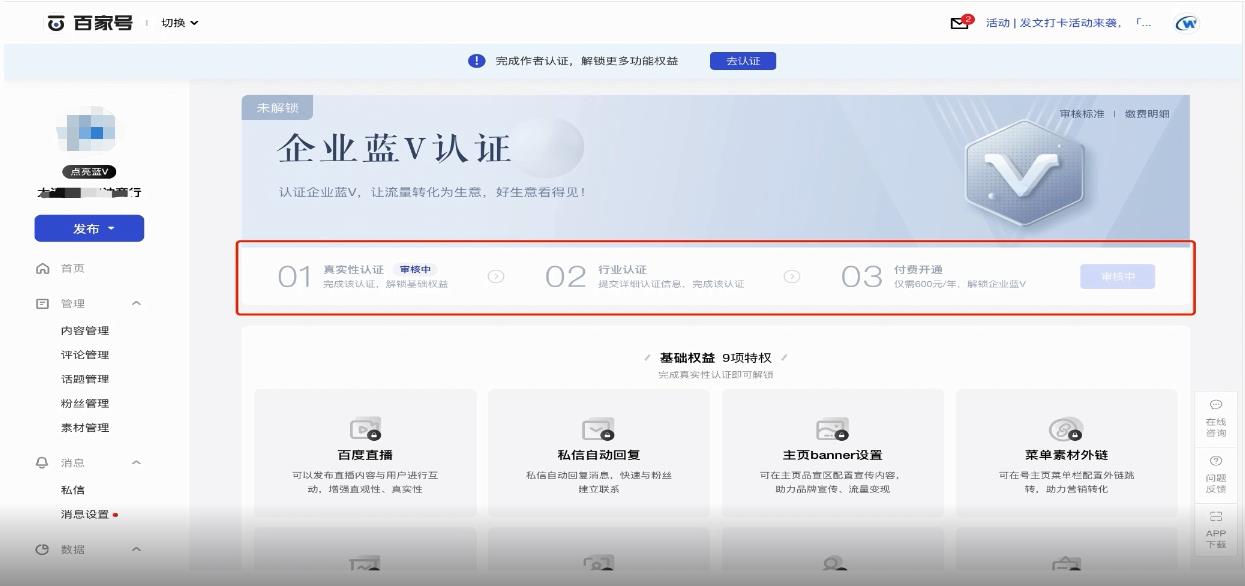Click the 去认证 button

pyautogui.click(x=743, y=61)
